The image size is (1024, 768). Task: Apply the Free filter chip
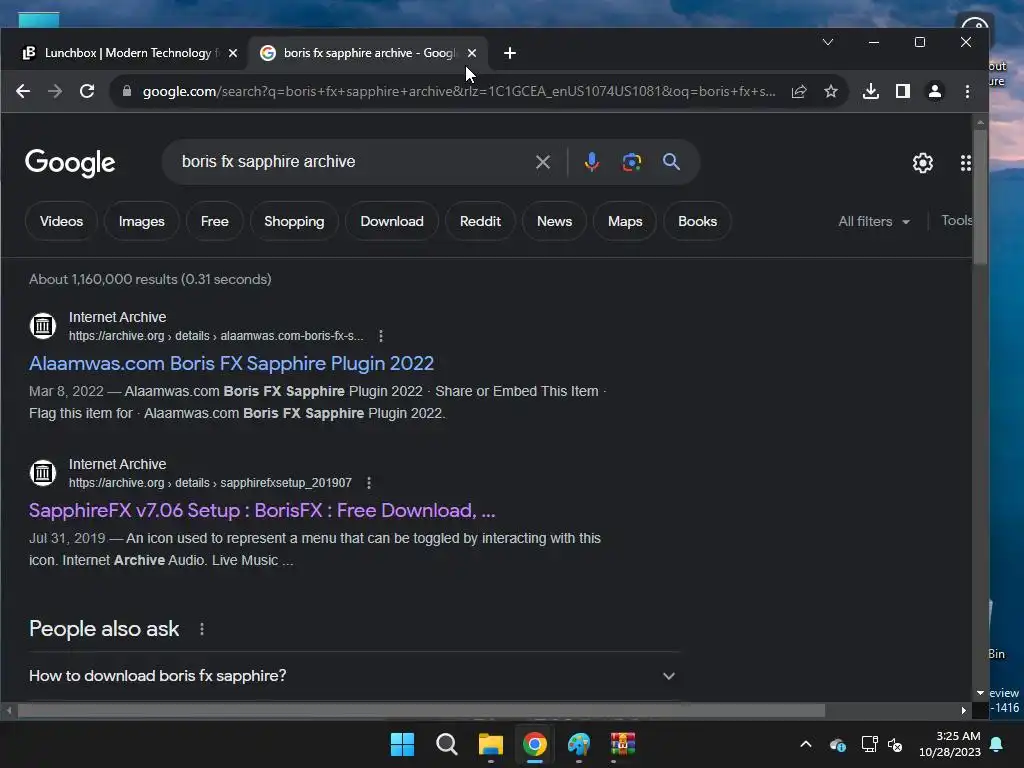[214, 221]
